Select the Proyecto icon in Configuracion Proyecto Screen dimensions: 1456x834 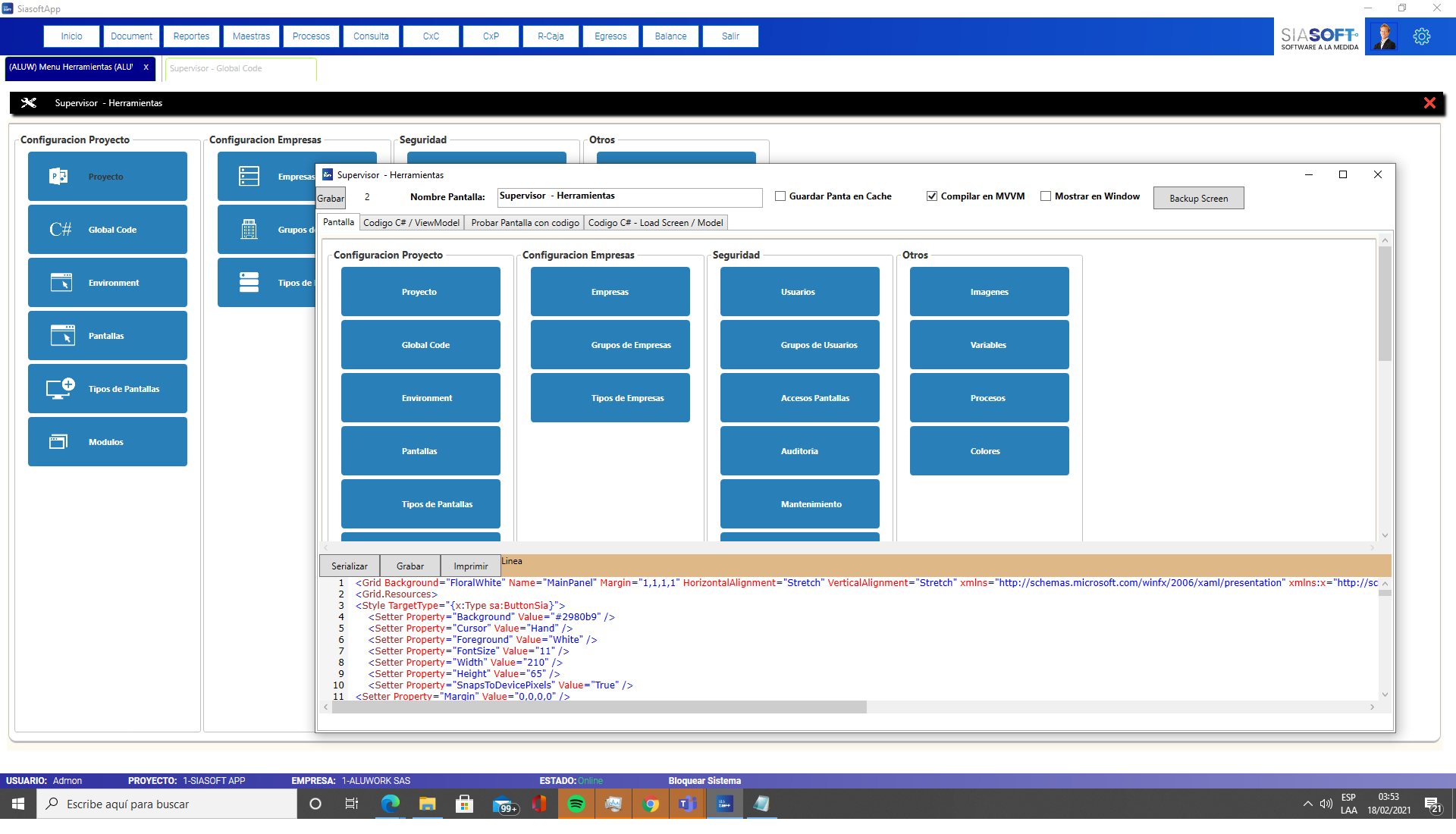click(x=59, y=176)
